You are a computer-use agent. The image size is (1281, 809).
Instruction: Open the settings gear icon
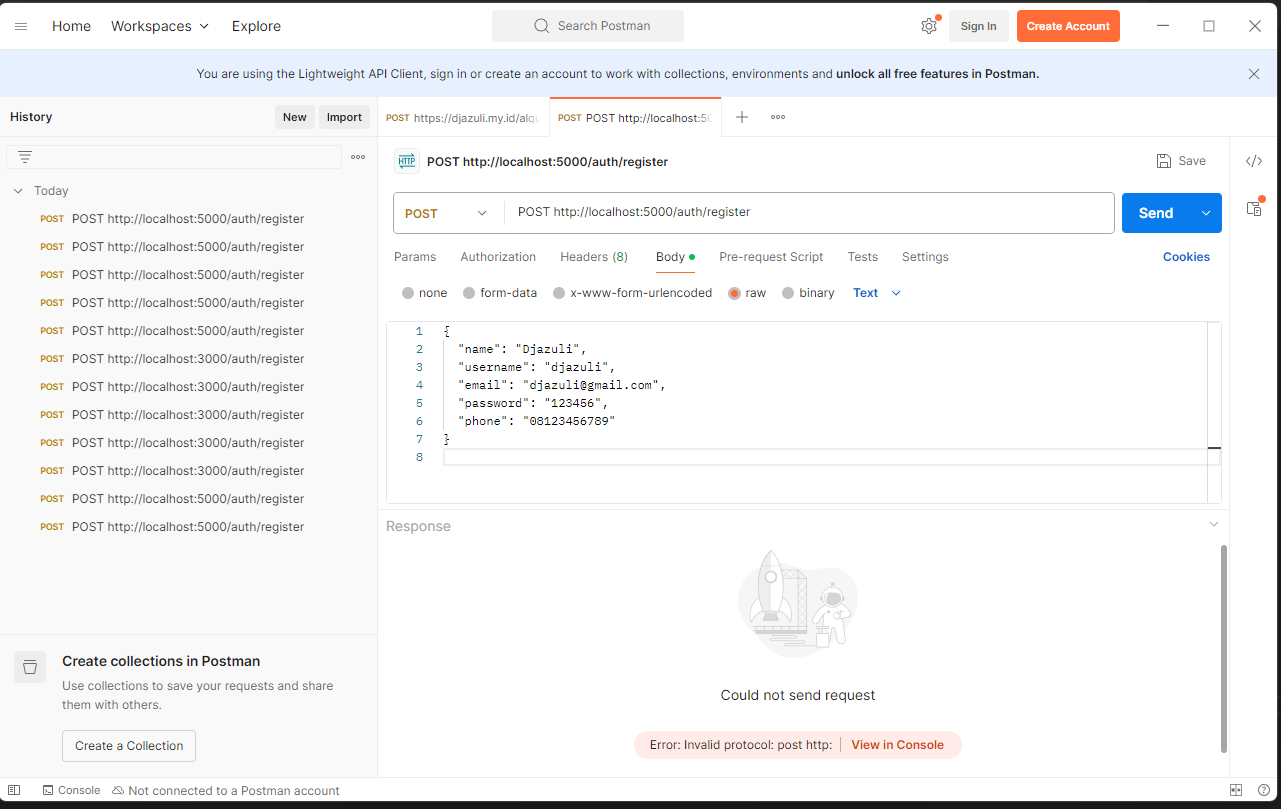929,26
